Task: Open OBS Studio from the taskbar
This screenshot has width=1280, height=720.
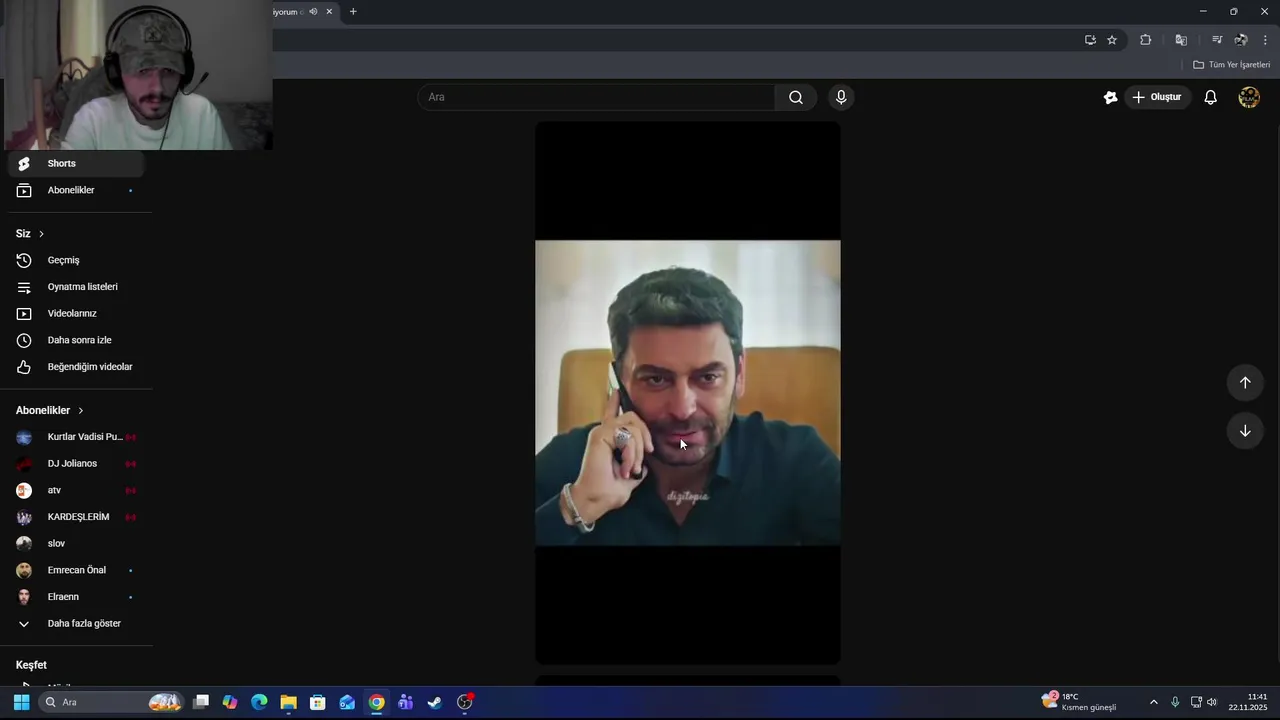Action: [x=465, y=702]
